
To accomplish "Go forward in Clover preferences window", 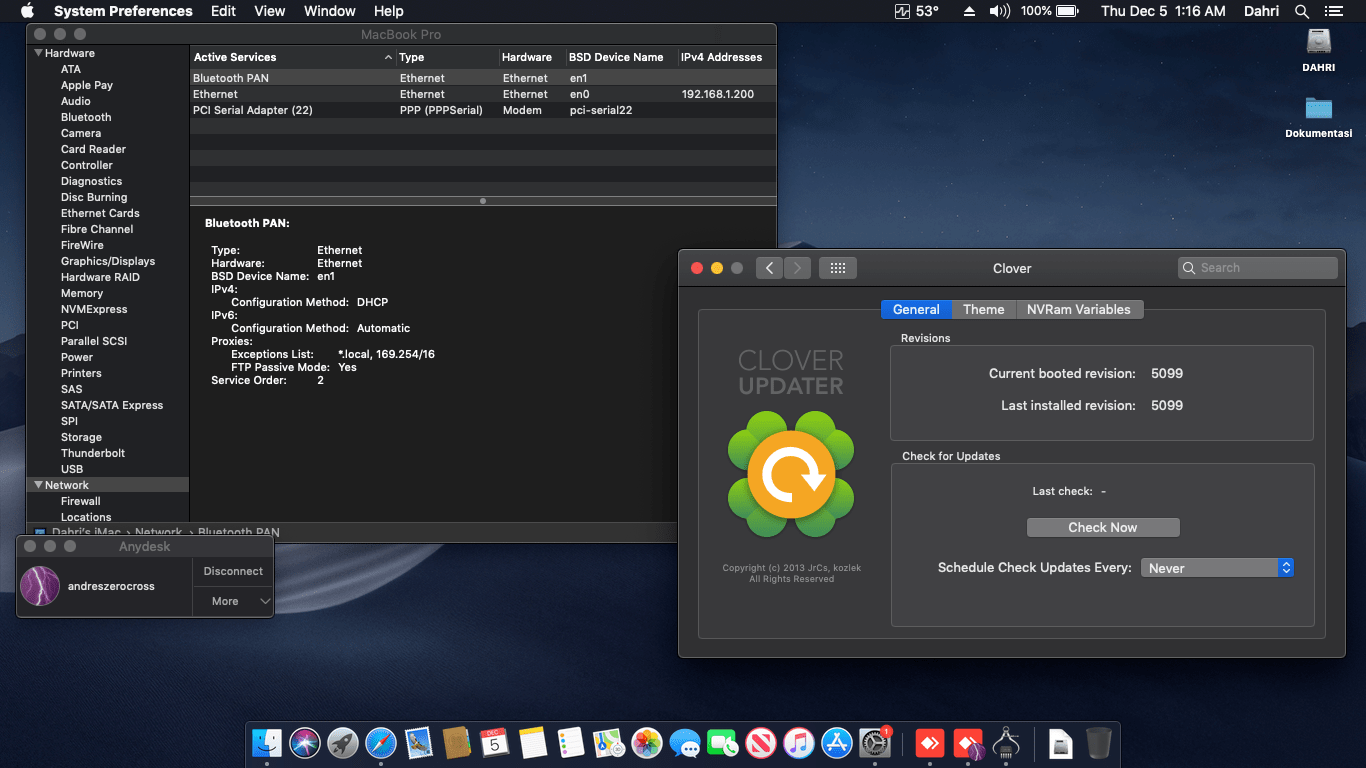I will (x=797, y=268).
